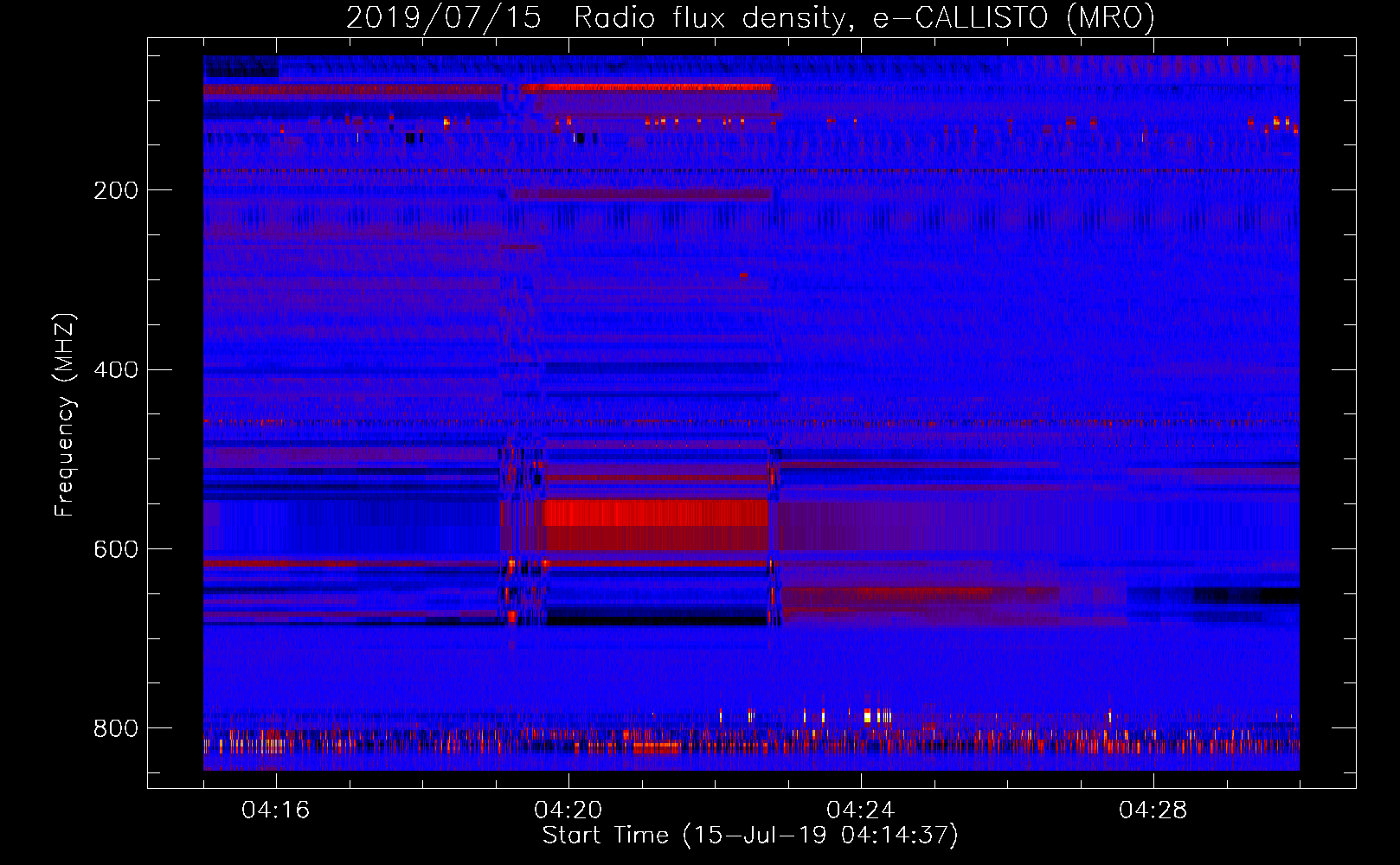Click the bright red burst band near 580 MHz
Viewport: 1400px width, 865px height.
point(656,513)
